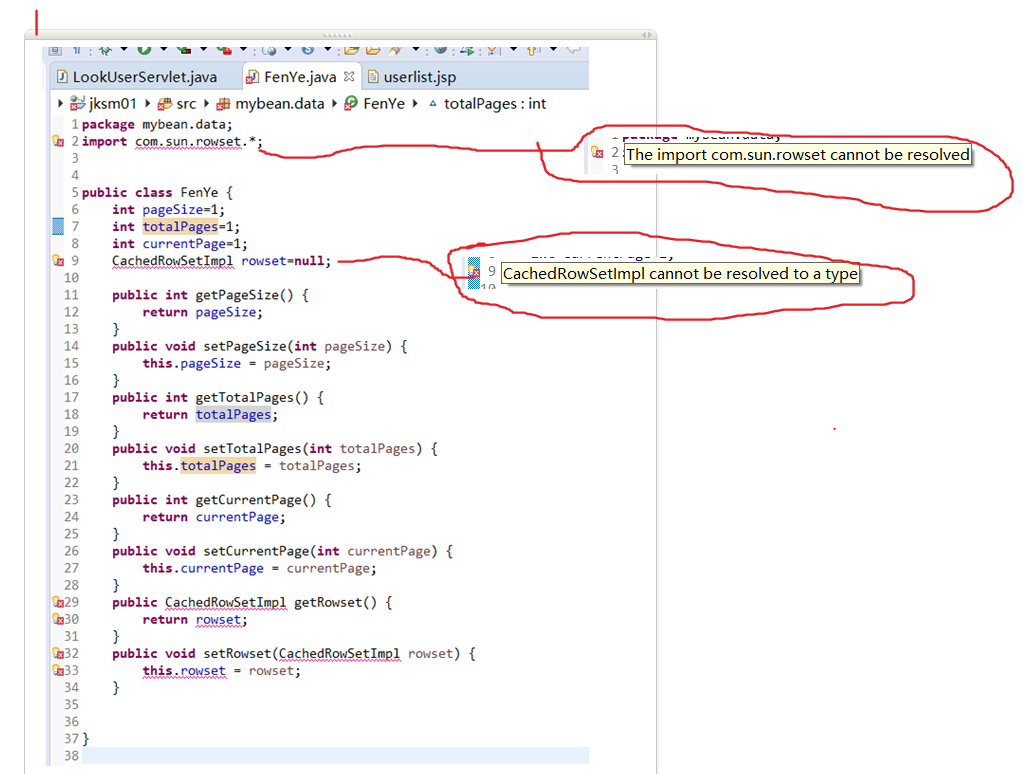Click the blue occurrence marker beside line 7
The height and width of the screenshot is (774, 1023).
click(x=58, y=226)
